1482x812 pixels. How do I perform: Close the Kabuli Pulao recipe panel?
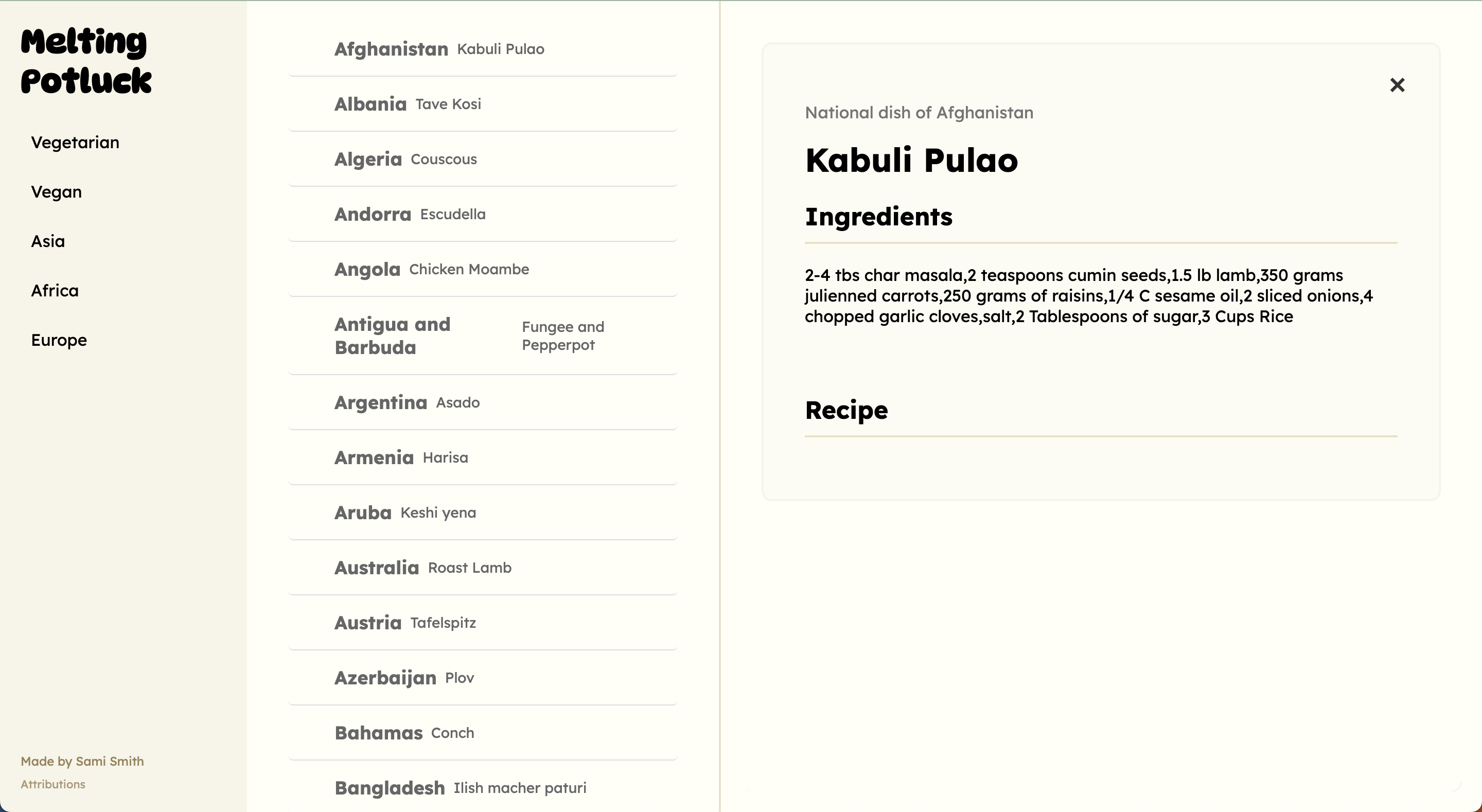click(x=1397, y=85)
